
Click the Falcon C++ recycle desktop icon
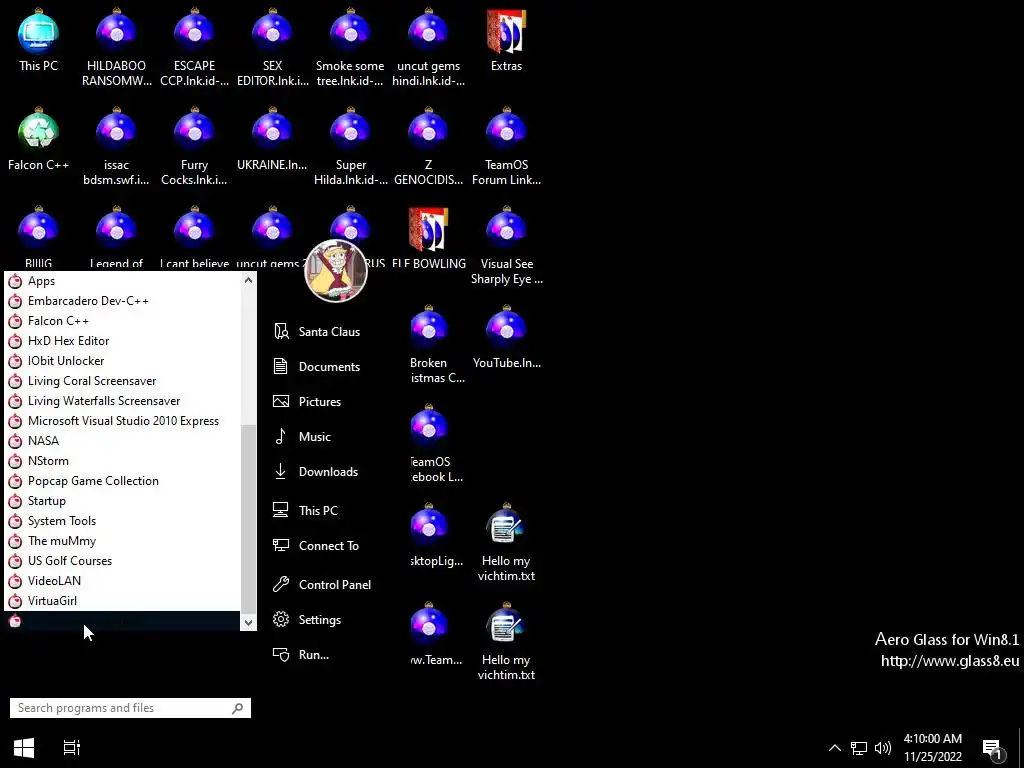pyautogui.click(x=39, y=139)
